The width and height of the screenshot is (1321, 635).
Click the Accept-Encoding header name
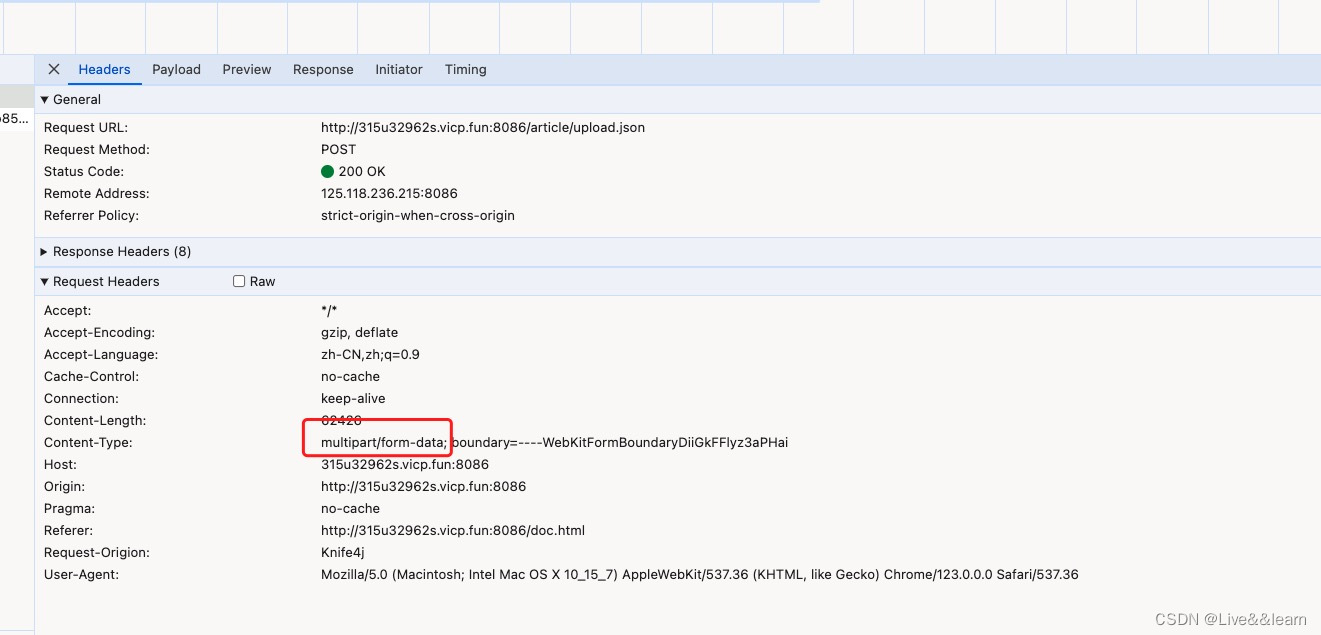[99, 332]
